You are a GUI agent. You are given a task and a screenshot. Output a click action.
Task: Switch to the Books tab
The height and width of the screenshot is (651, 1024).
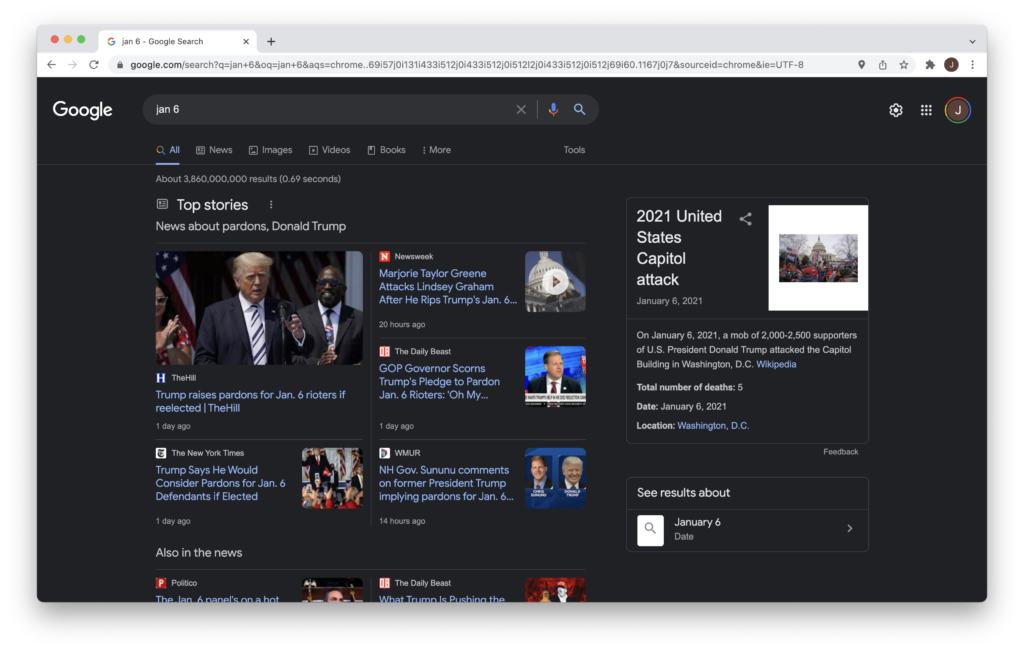point(387,150)
